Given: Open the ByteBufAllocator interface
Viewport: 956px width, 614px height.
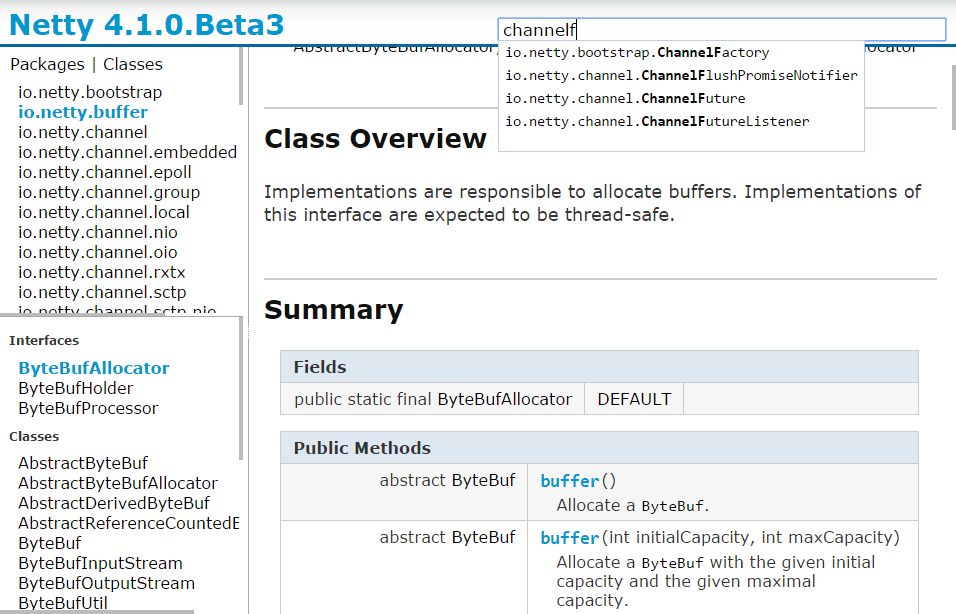Looking at the screenshot, I should point(94,368).
